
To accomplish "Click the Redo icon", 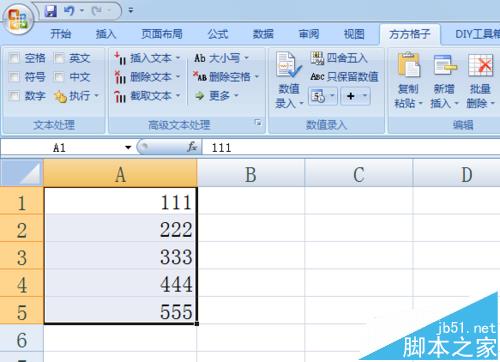I will [x=97, y=11].
